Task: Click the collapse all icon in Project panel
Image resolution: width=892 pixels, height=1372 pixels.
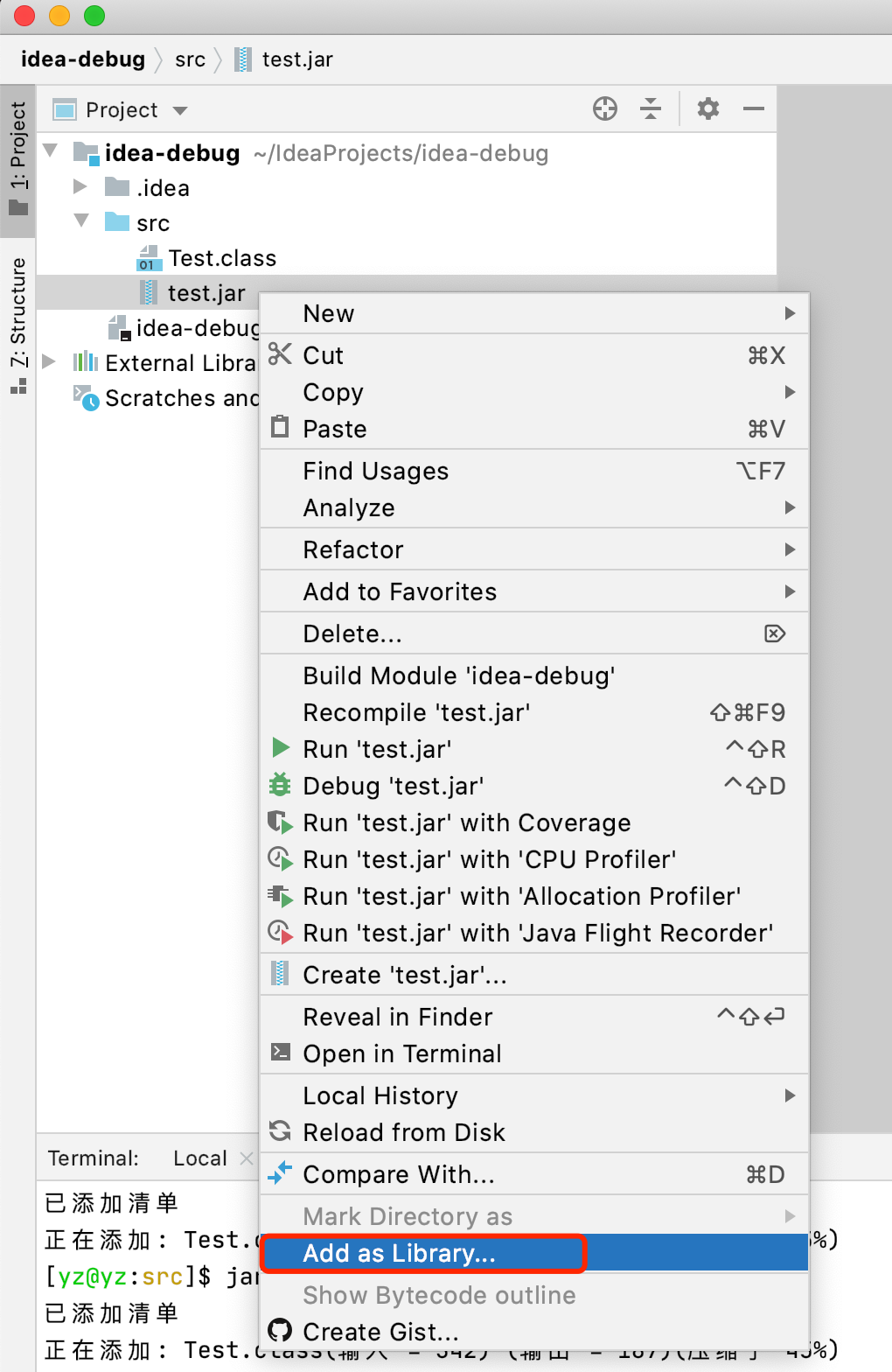Action: [x=651, y=109]
